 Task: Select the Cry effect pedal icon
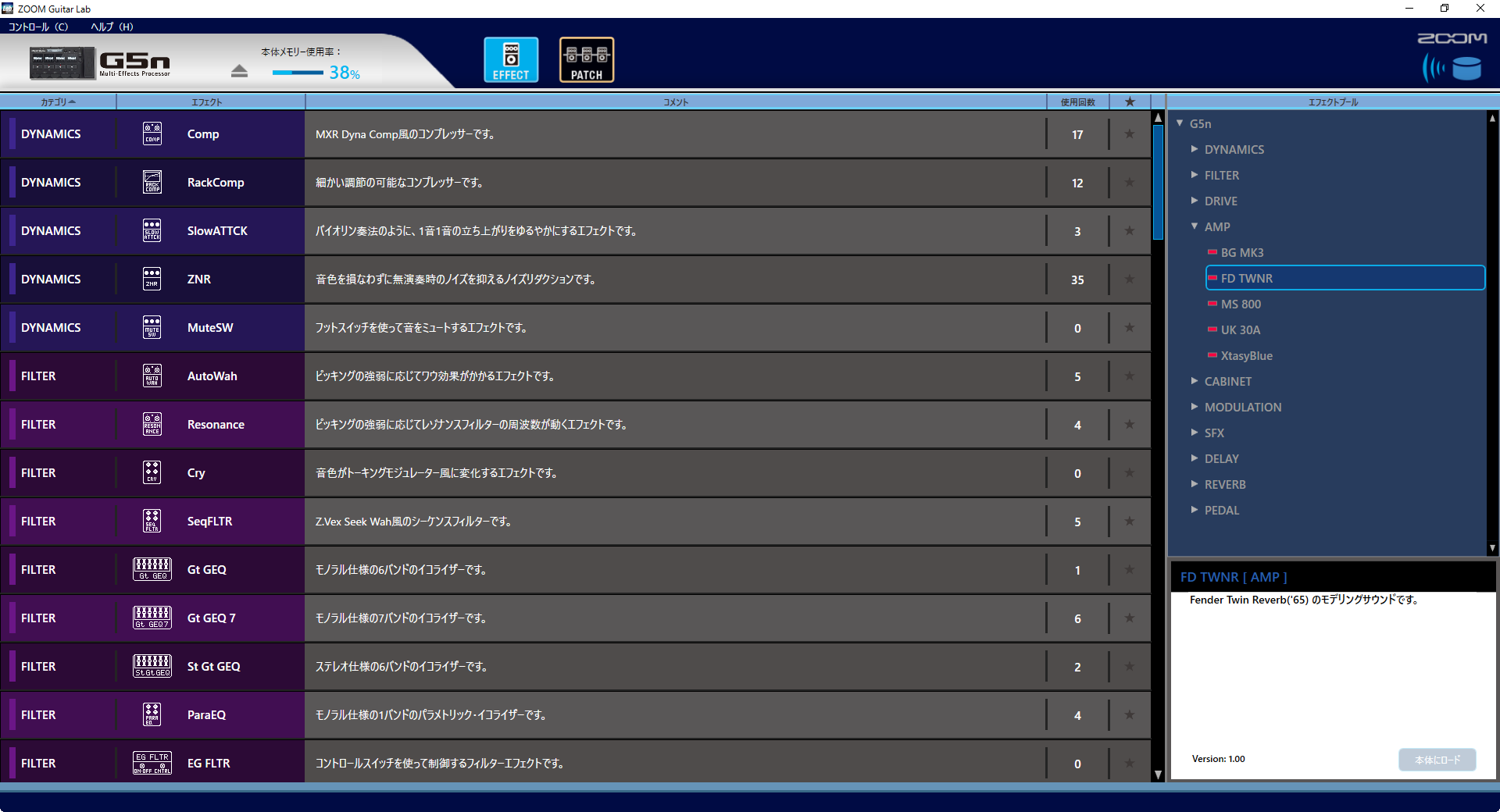click(x=152, y=472)
